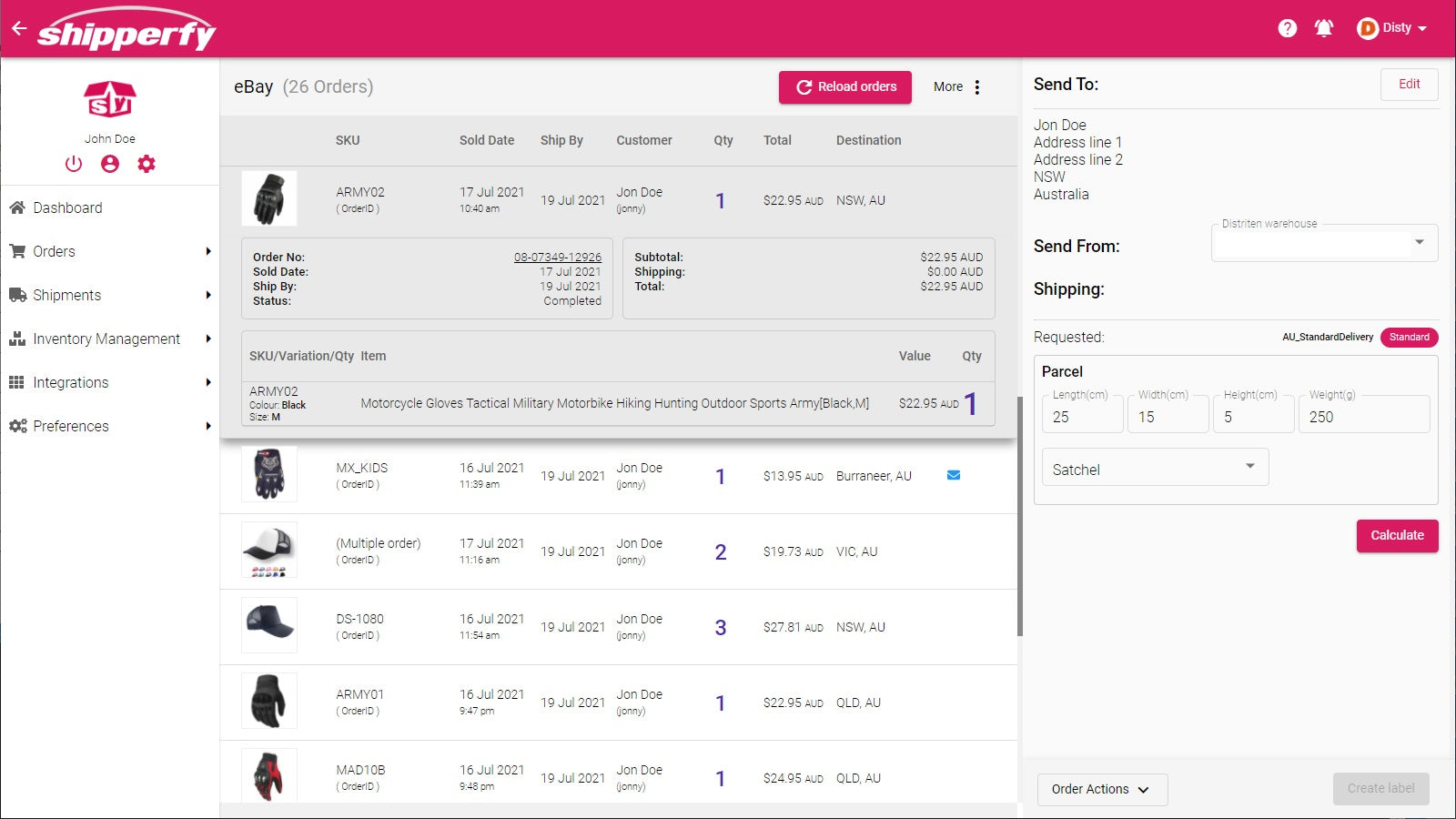Screen dimensions: 1456x819
Task: Expand the Order Actions dropdown
Action: point(1101,789)
